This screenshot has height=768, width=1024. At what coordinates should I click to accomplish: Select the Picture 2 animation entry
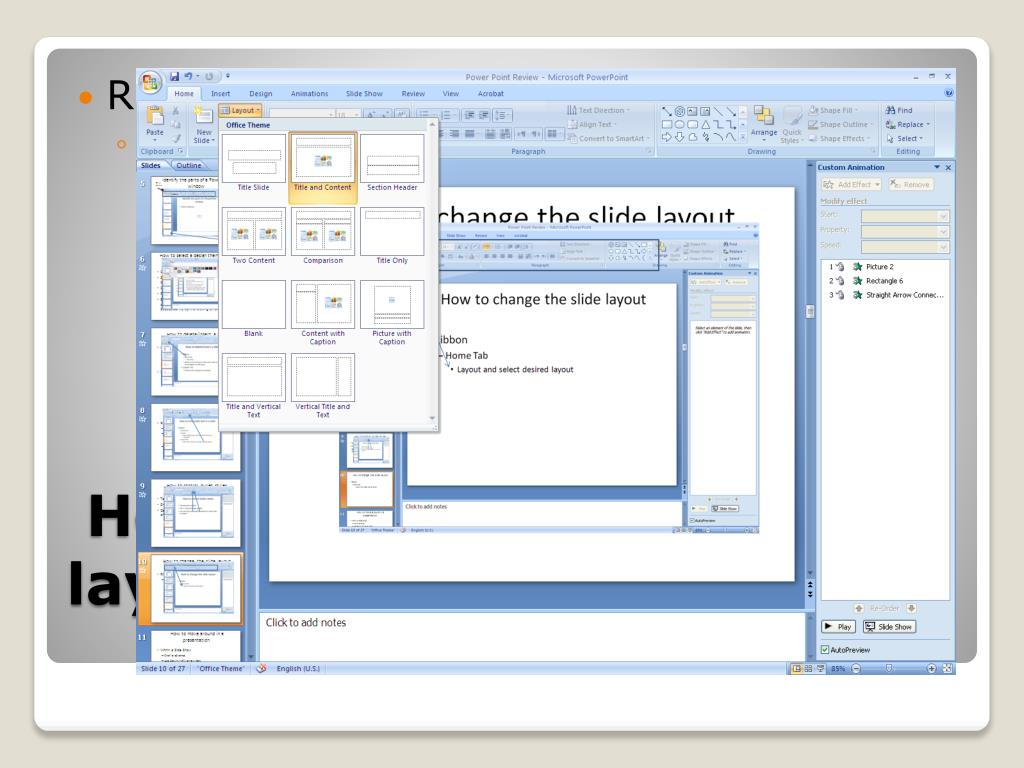(x=884, y=266)
